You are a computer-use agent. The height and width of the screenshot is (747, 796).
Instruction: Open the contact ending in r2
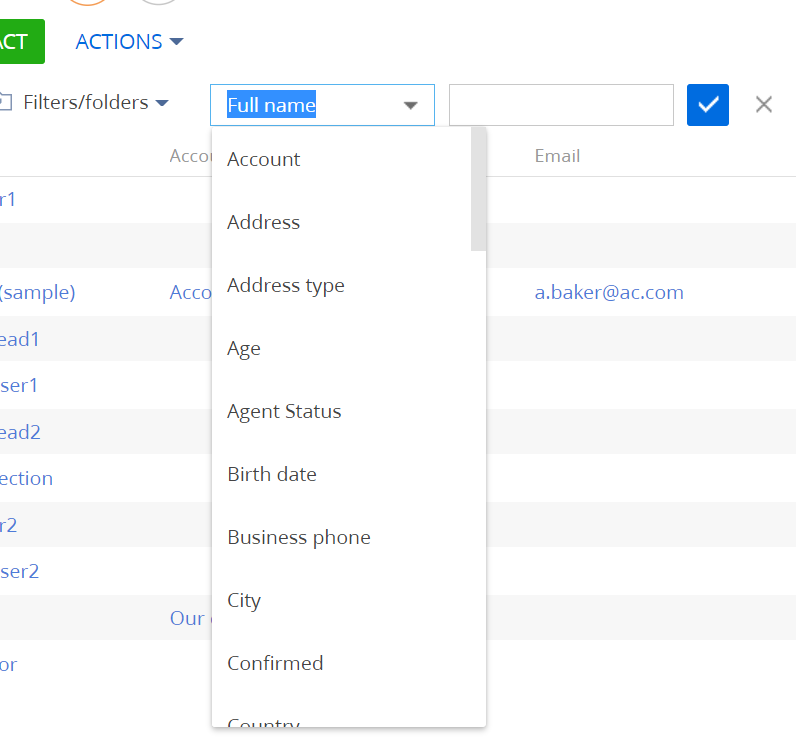(9, 525)
